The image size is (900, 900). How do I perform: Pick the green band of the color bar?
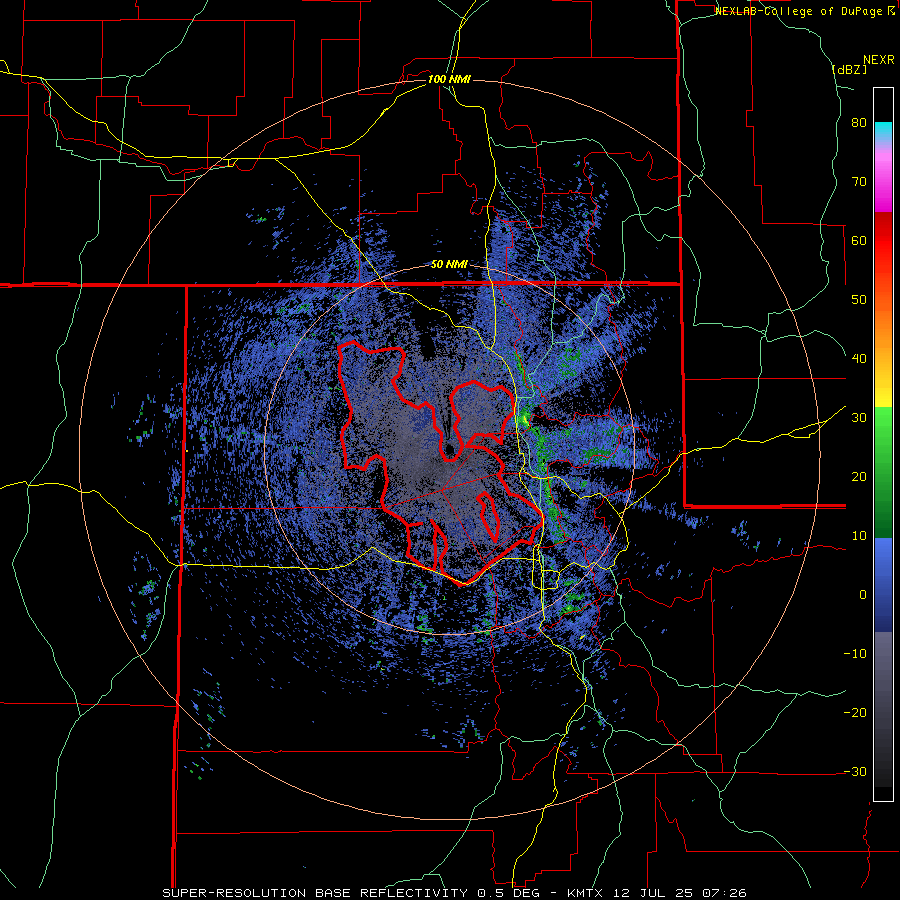click(x=883, y=472)
